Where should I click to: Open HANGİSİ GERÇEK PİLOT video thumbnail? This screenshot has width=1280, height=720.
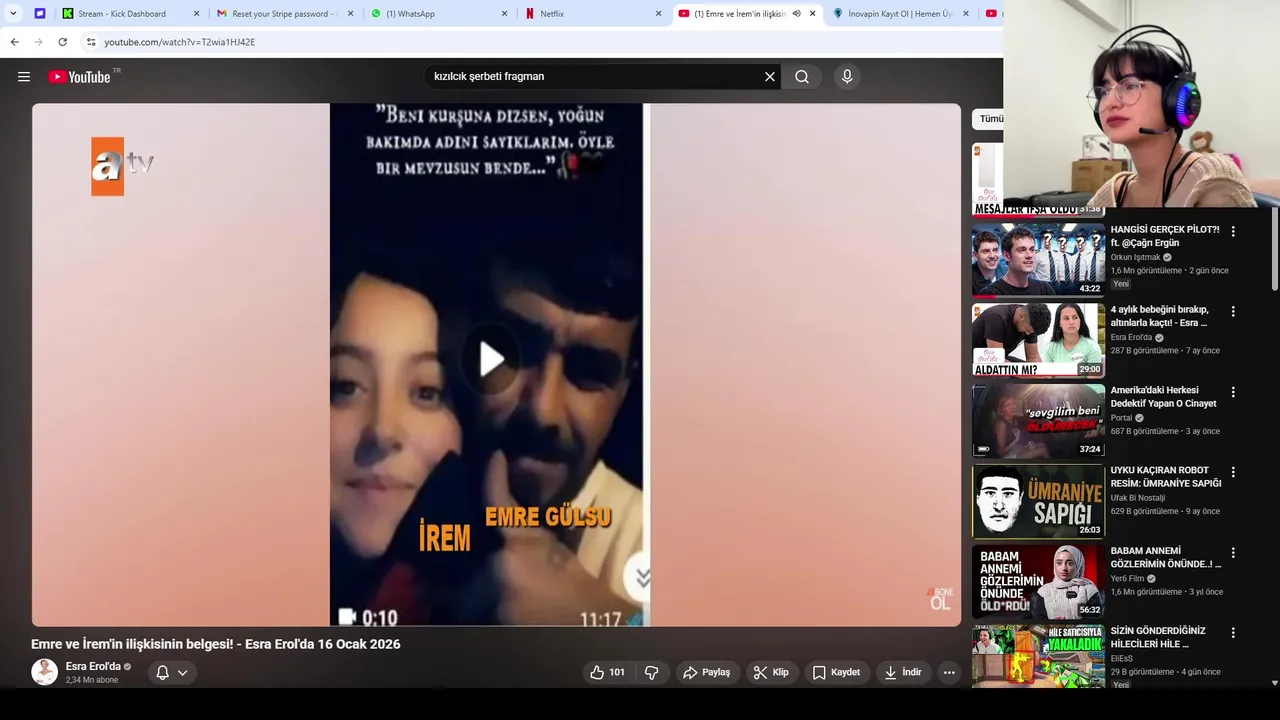point(1038,260)
